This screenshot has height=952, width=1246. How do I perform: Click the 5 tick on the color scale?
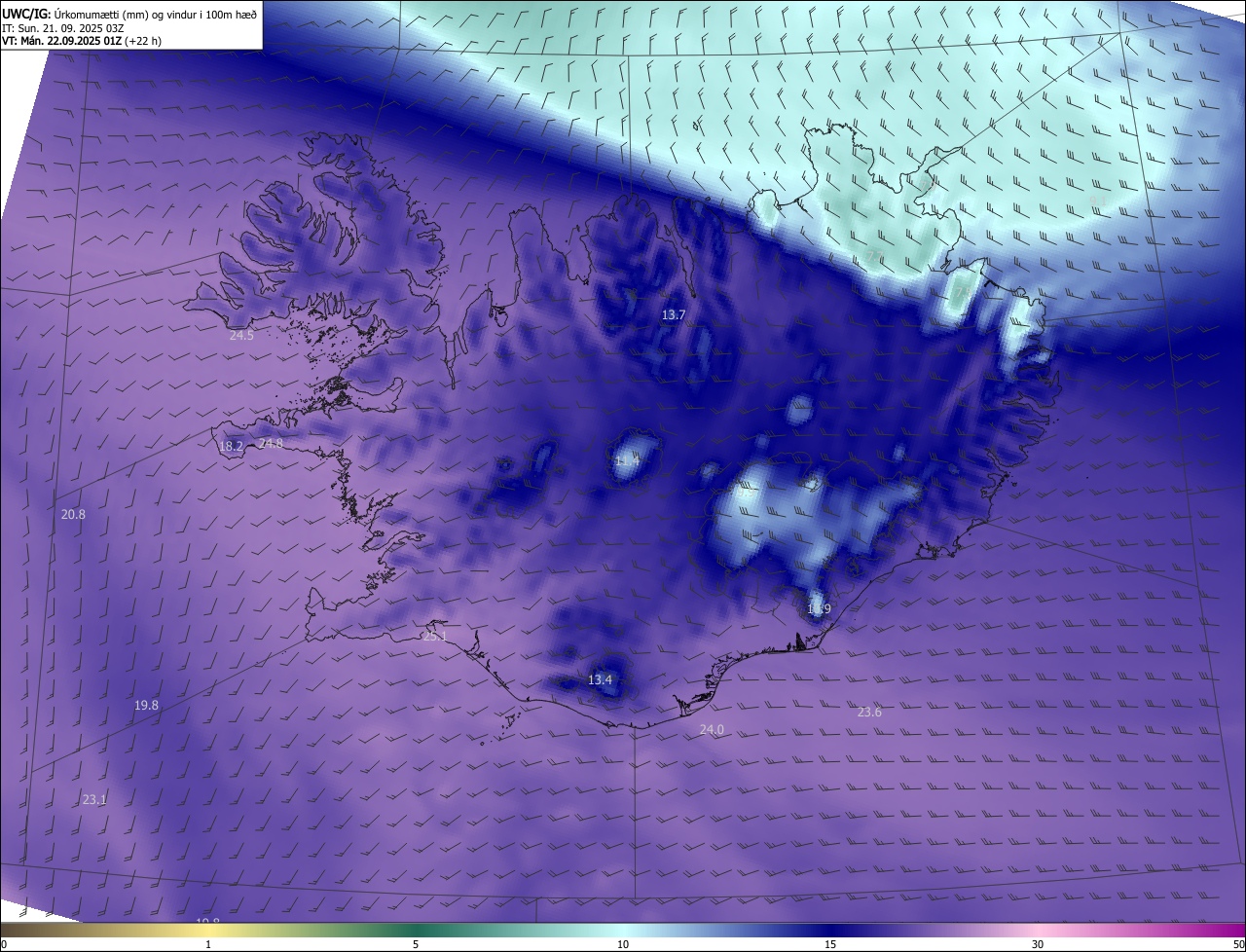416,944
